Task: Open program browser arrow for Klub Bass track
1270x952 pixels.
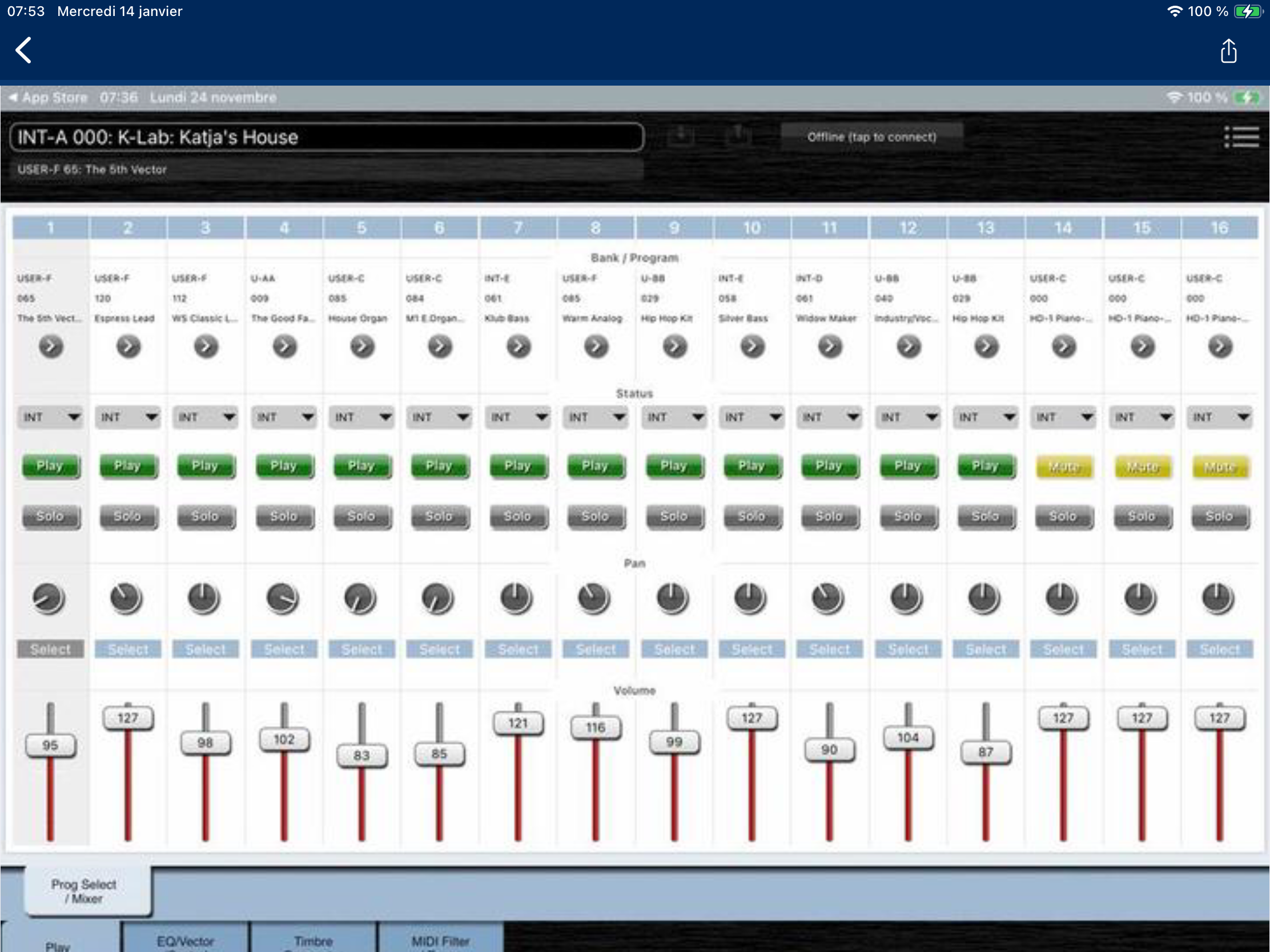Action: 518,346
